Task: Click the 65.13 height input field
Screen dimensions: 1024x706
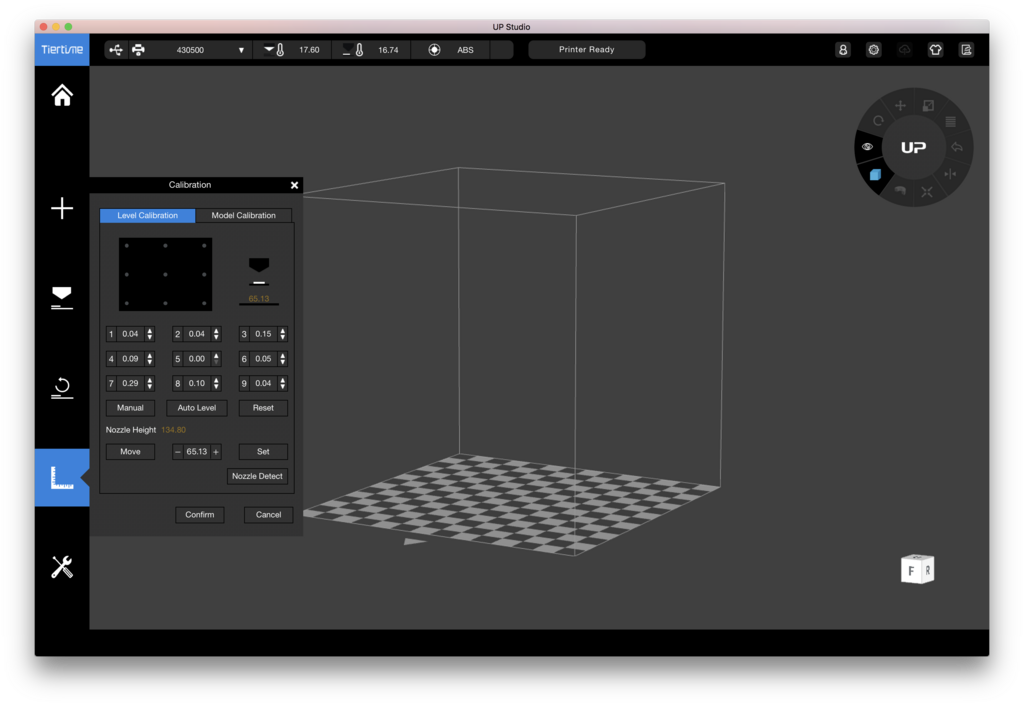Action: click(197, 452)
